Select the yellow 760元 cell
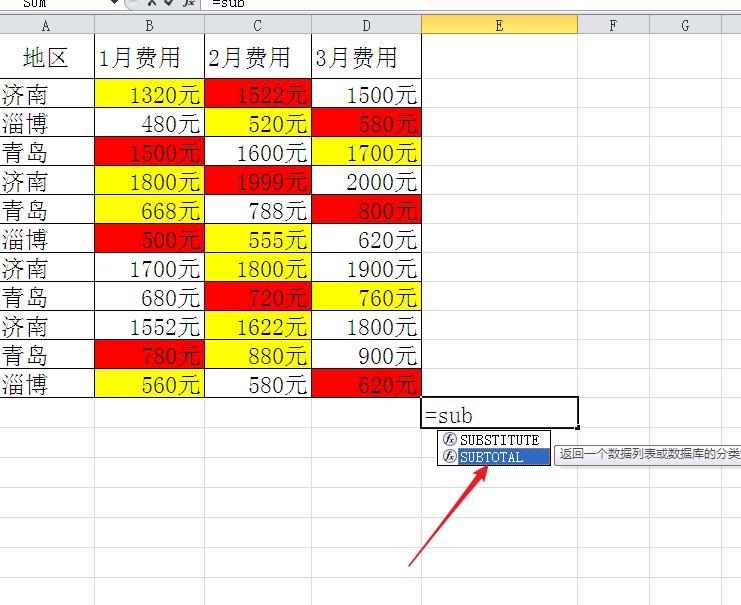Image resolution: width=741 pixels, height=605 pixels. (x=366, y=296)
